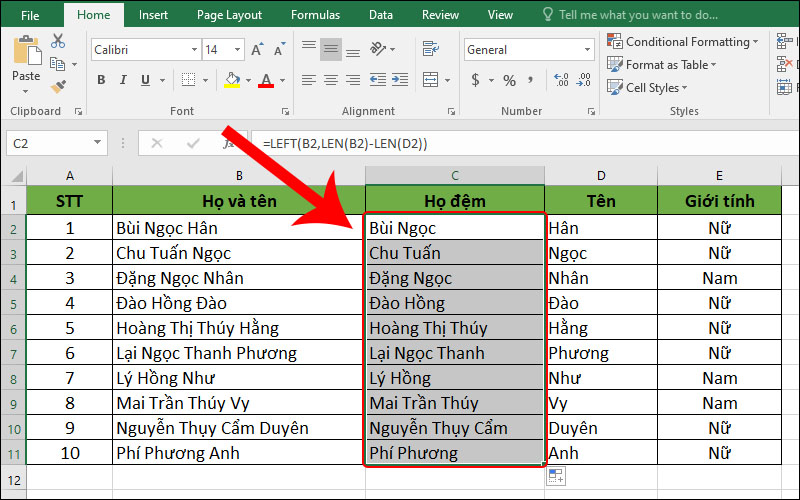Switch to the View tab

pos(500,15)
